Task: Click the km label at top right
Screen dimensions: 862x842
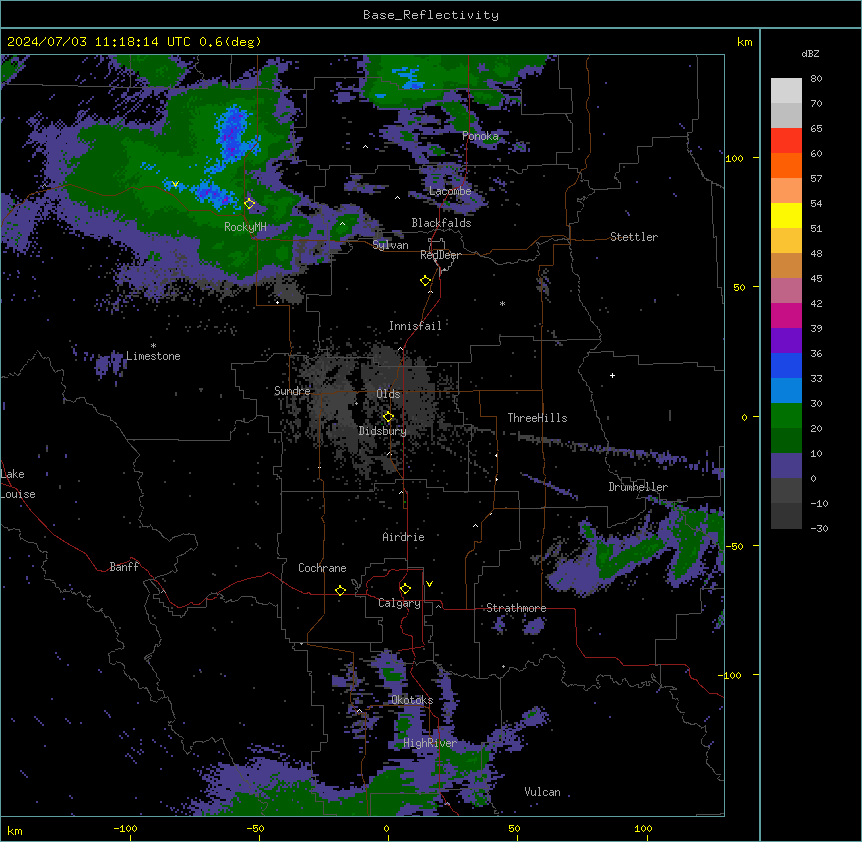Action: (x=744, y=42)
